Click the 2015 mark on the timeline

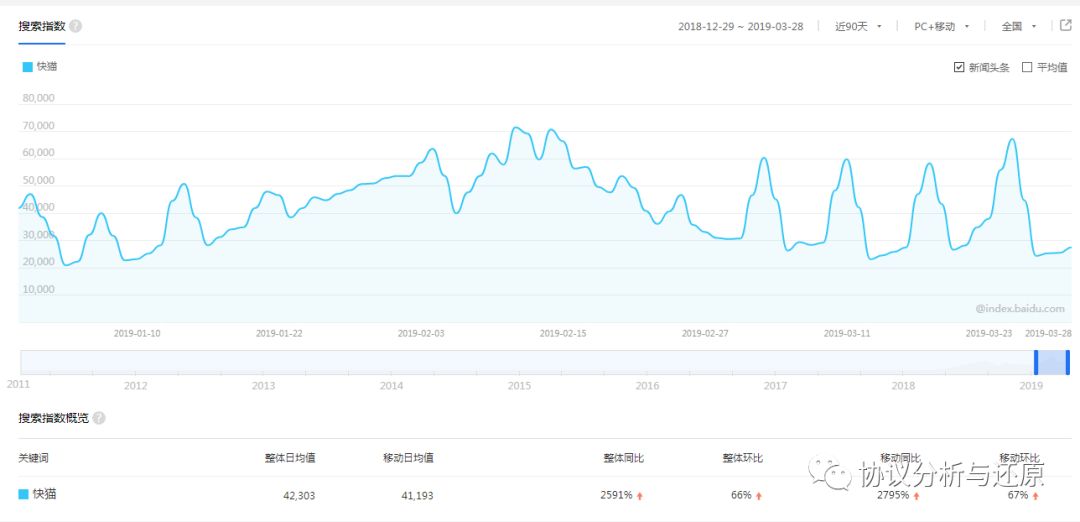pos(519,385)
